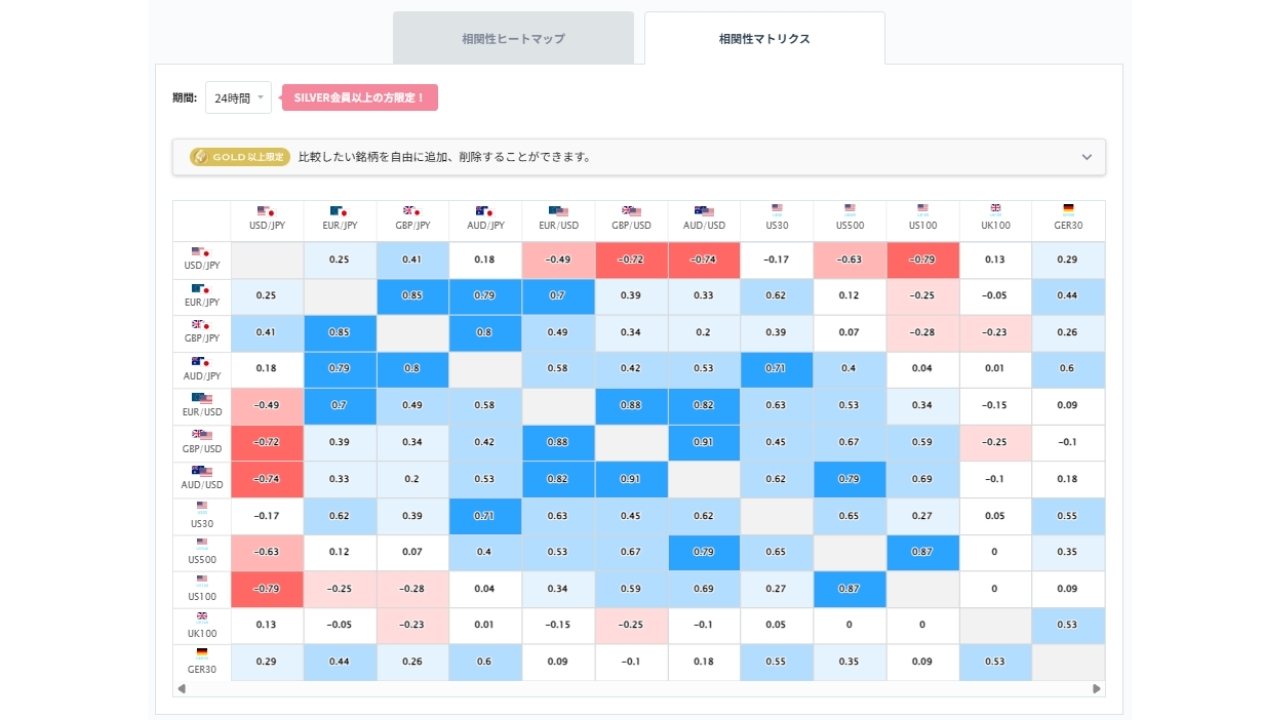Click the GBP/USD column header label
The width and height of the screenshot is (1280, 720).
[631, 226]
